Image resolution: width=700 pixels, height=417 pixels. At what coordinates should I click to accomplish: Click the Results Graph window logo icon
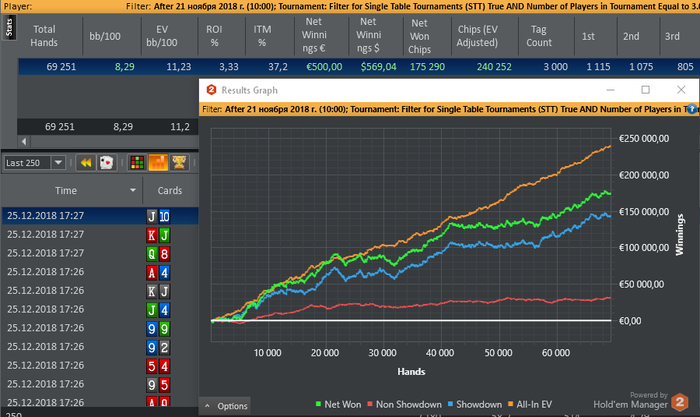click(x=211, y=90)
